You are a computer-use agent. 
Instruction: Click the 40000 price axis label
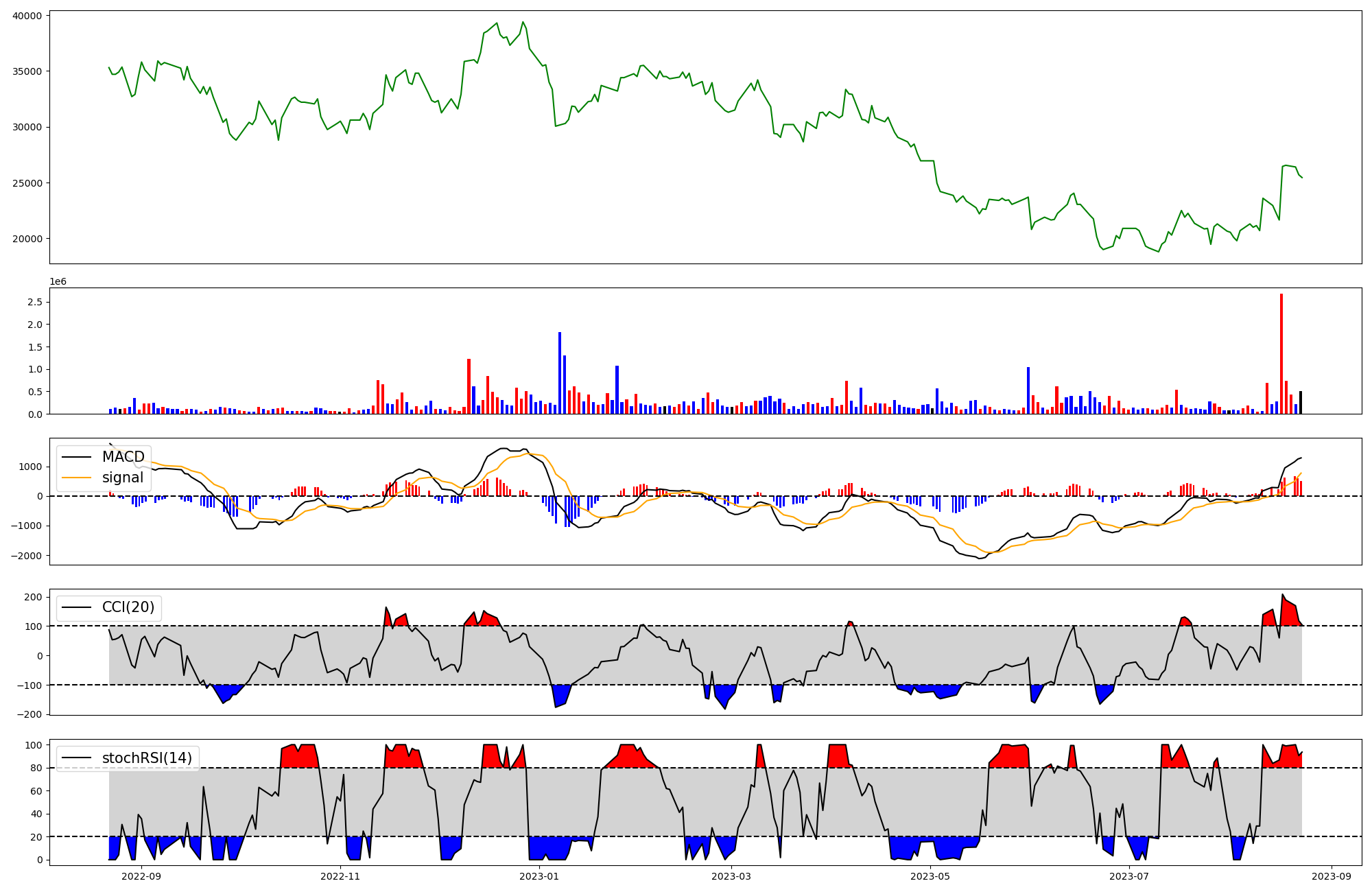[27, 16]
